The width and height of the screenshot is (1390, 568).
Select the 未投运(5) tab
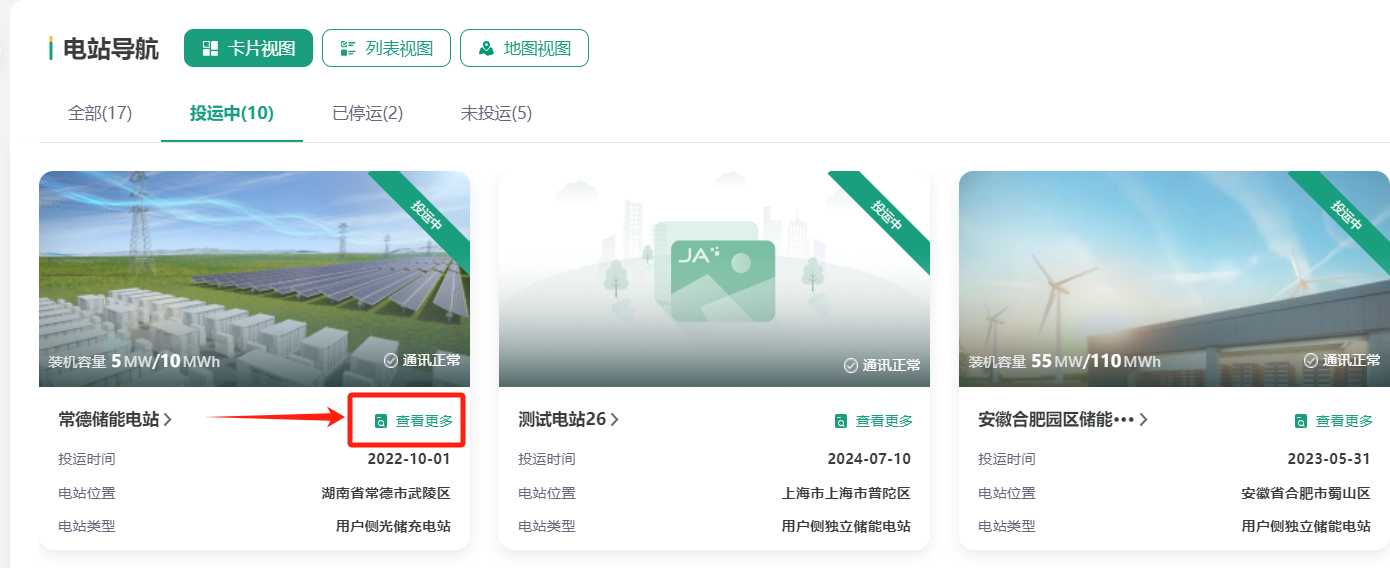click(x=496, y=113)
